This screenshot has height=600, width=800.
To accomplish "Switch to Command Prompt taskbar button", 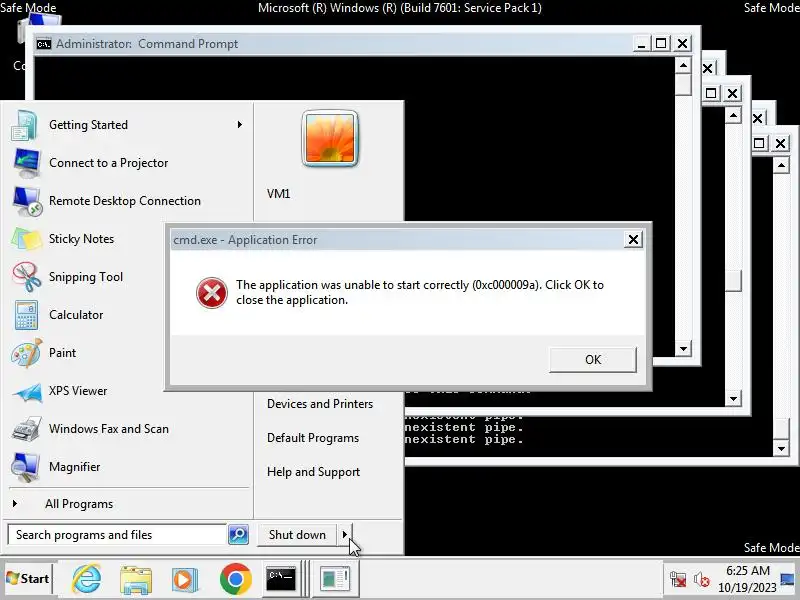I will (x=281, y=579).
